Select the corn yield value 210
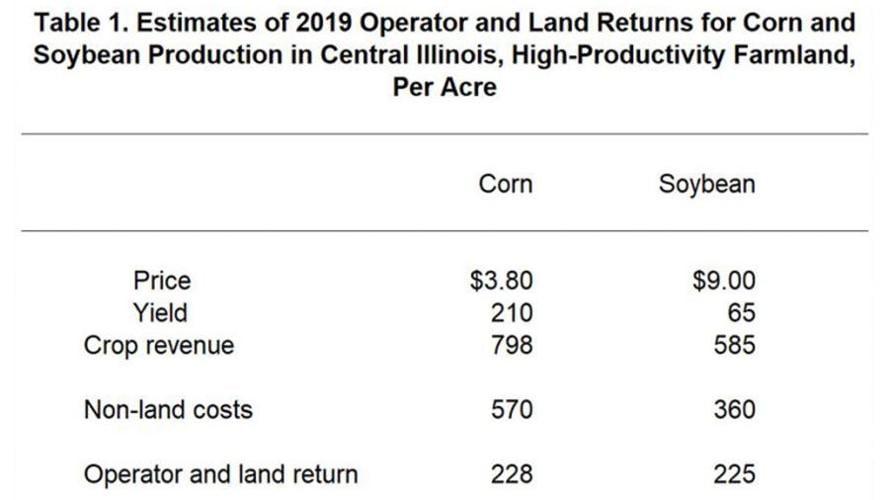Screen dimensions: 889x500 pyautogui.click(x=513, y=313)
